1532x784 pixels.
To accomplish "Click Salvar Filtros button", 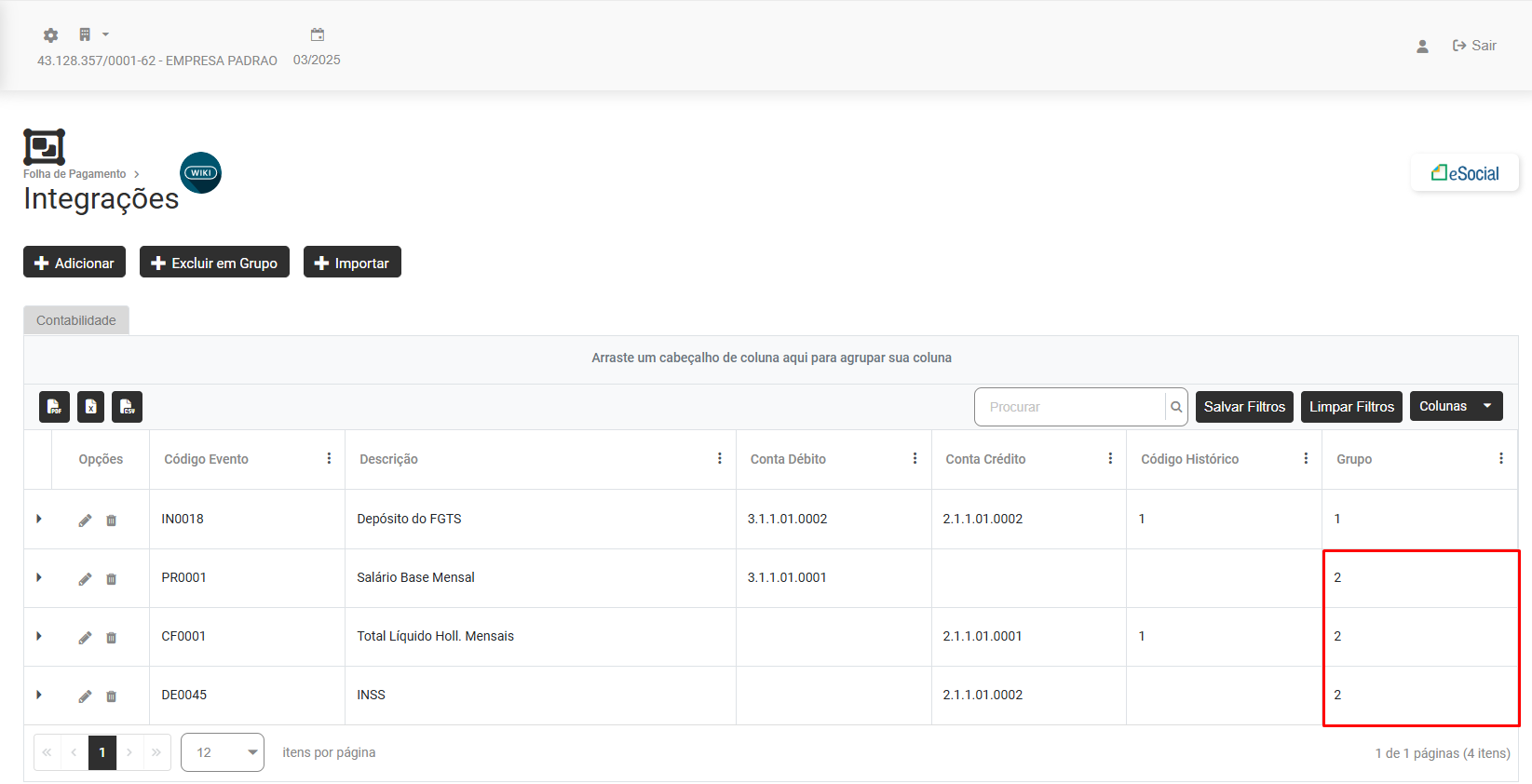I will [x=1243, y=407].
